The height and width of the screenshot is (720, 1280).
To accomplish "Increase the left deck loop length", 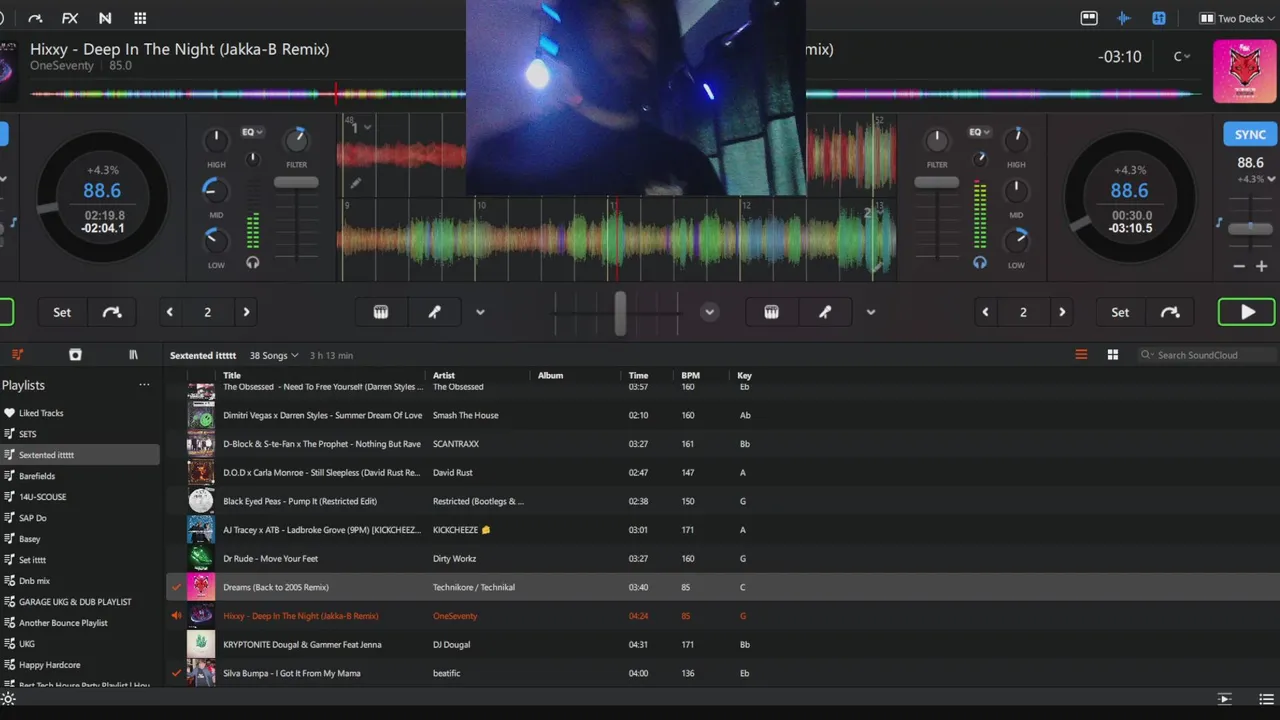I will (246, 312).
